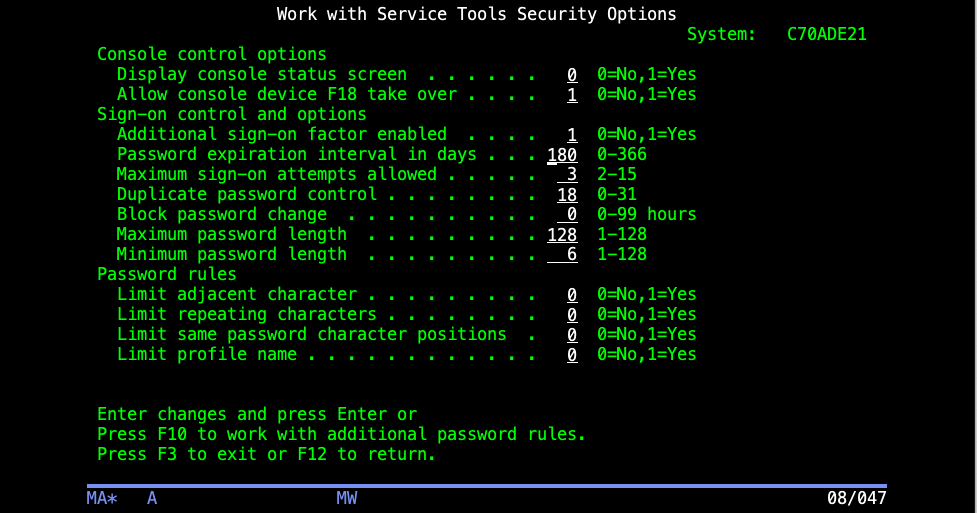The image size is (977, 513).
Task: Click the Limit adjacent character field
Action: pyautogui.click(x=572, y=295)
